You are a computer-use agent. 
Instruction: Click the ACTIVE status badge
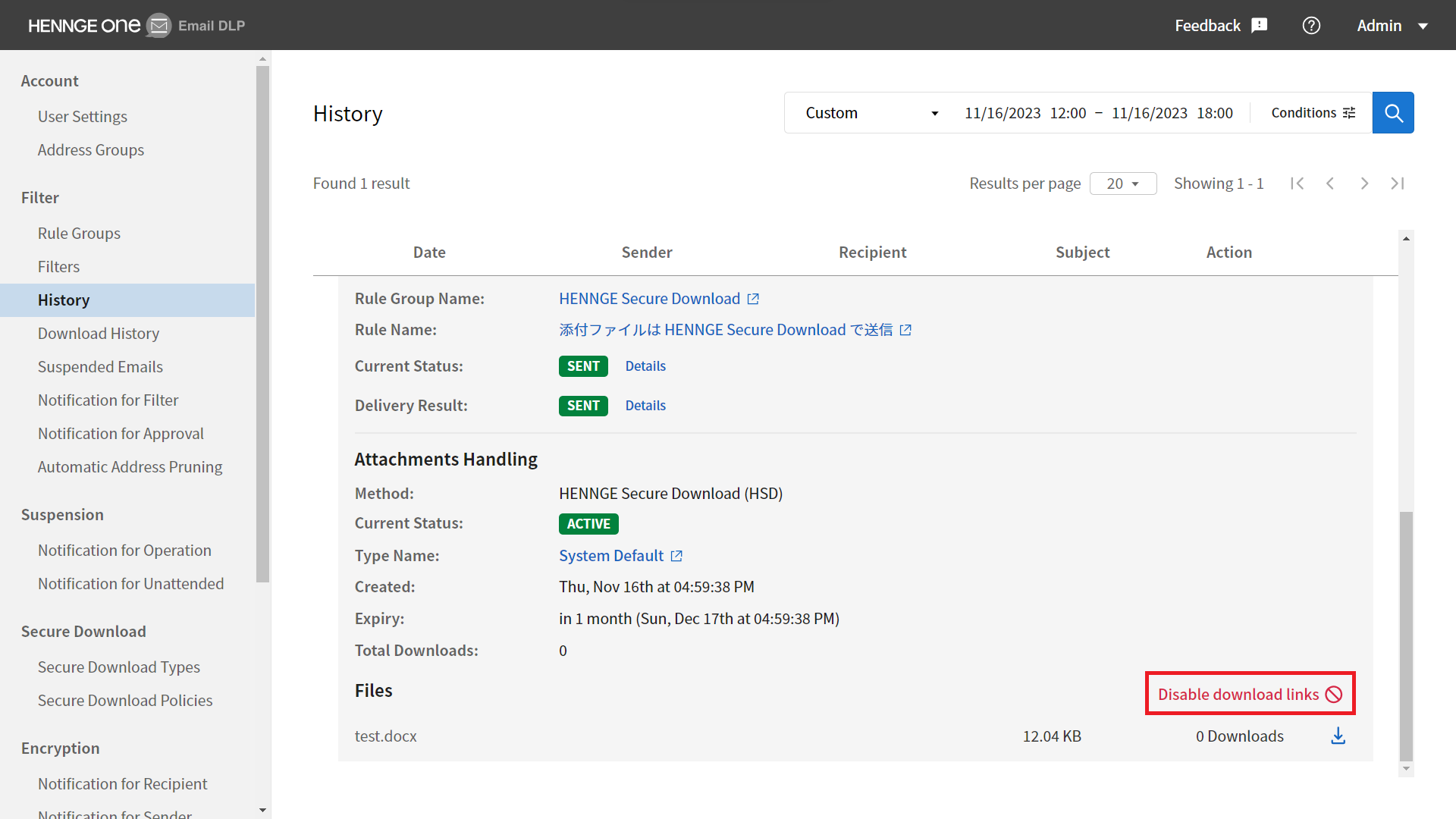click(588, 524)
